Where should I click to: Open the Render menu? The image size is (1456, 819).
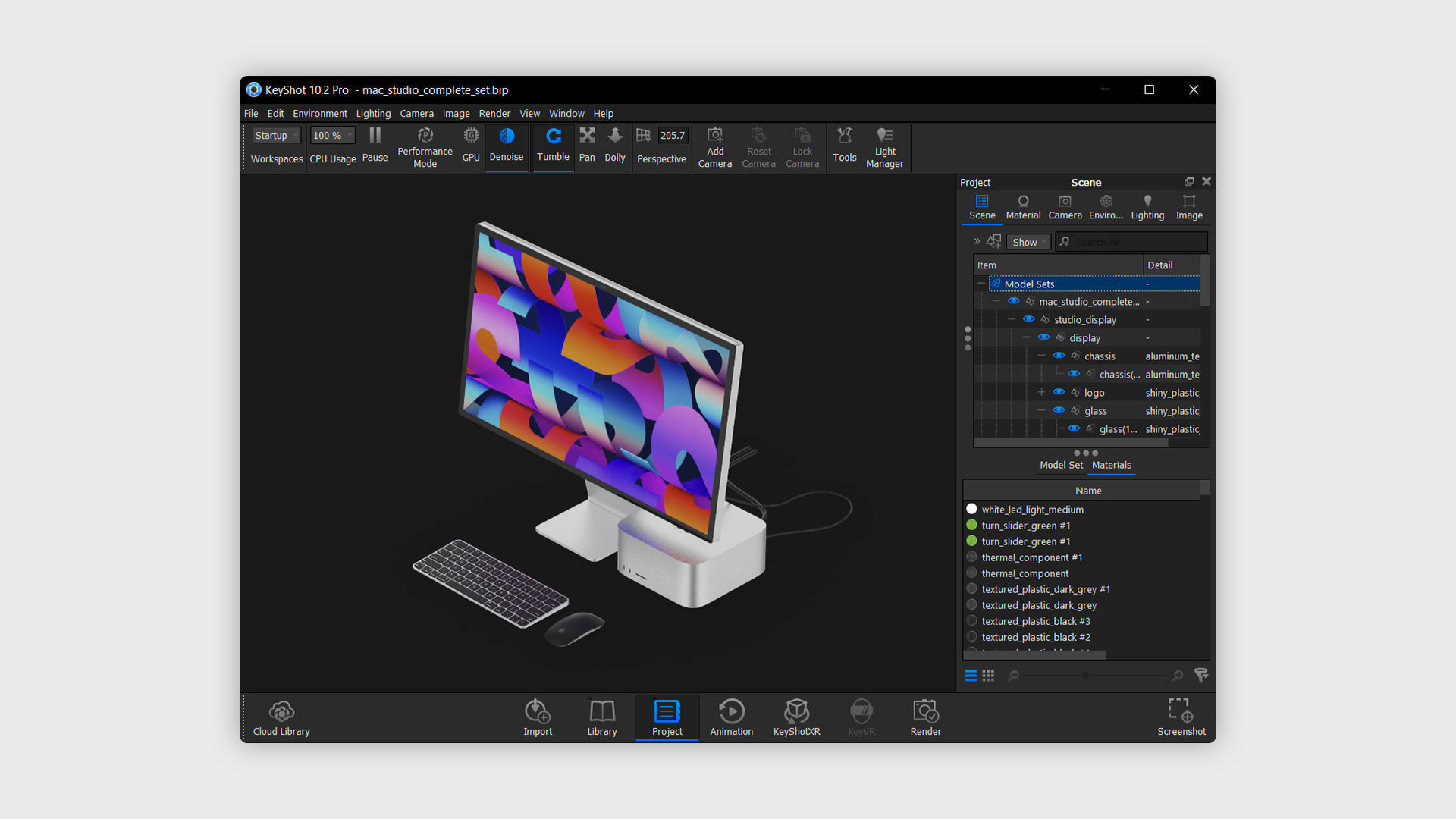(494, 113)
